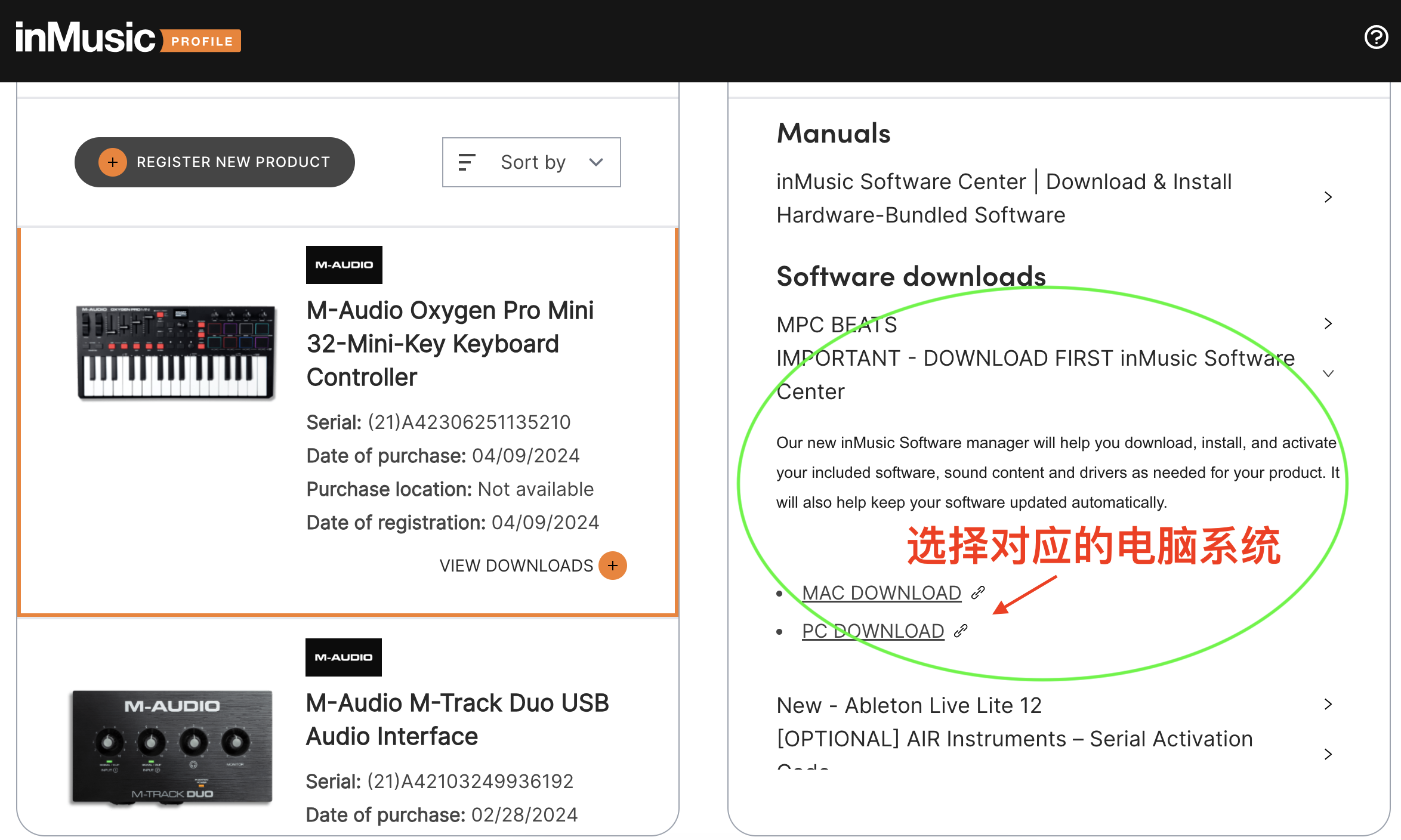Click the MAC DOWNLOAD link
The width and height of the screenshot is (1401, 840).
pyautogui.click(x=881, y=593)
